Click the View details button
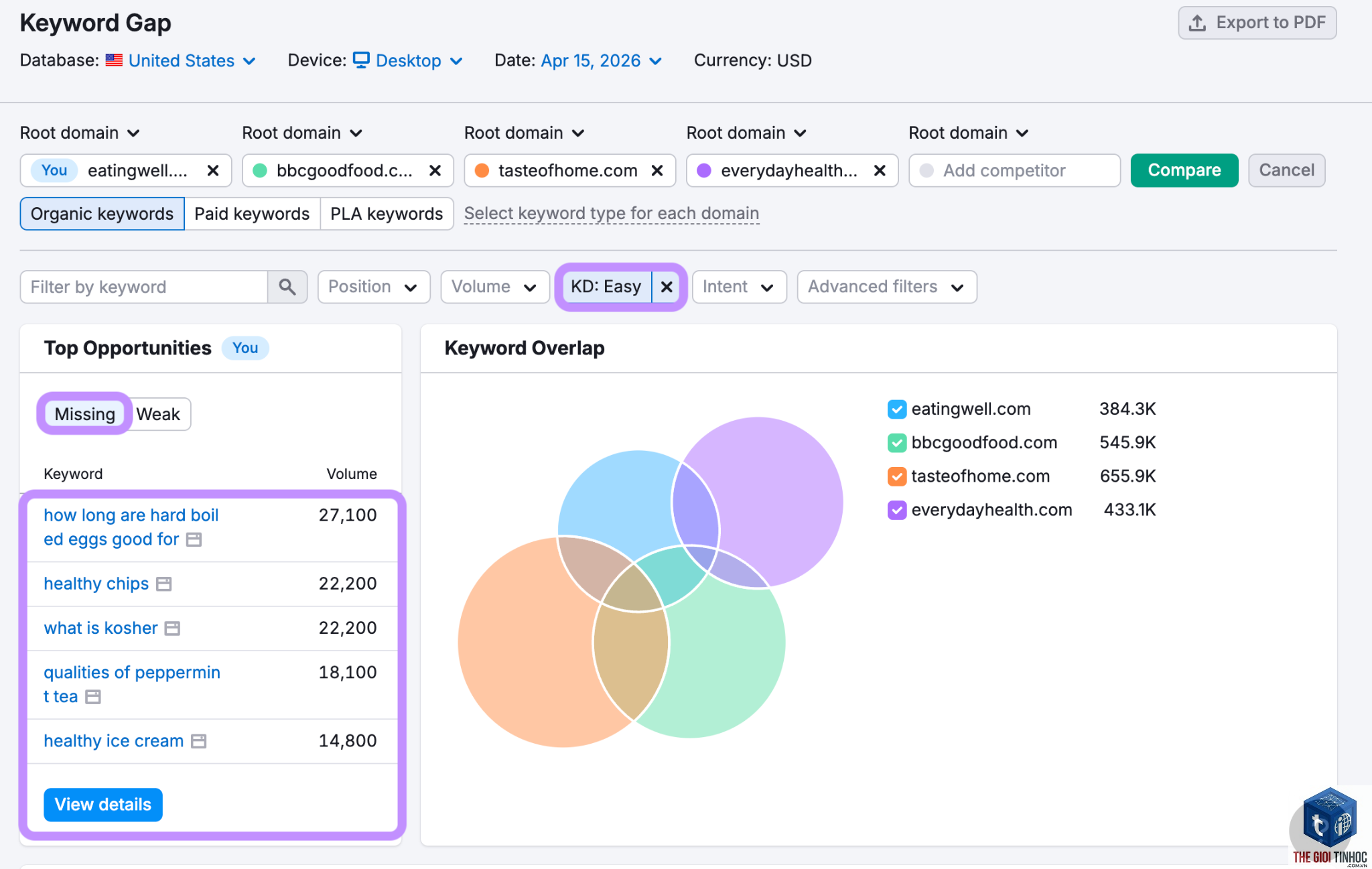1372x869 pixels. [x=103, y=805]
